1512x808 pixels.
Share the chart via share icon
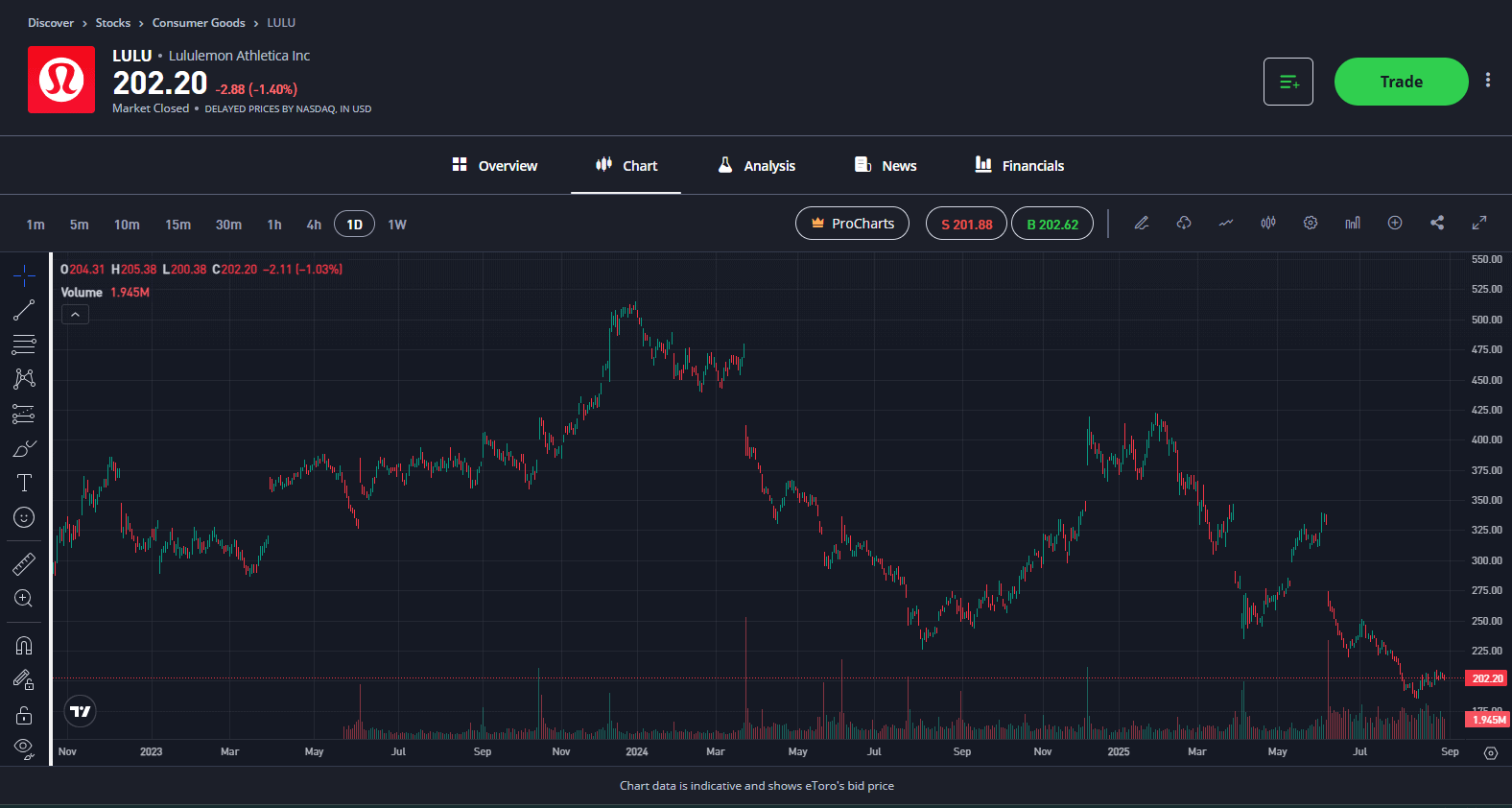pyautogui.click(x=1437, y=223)
